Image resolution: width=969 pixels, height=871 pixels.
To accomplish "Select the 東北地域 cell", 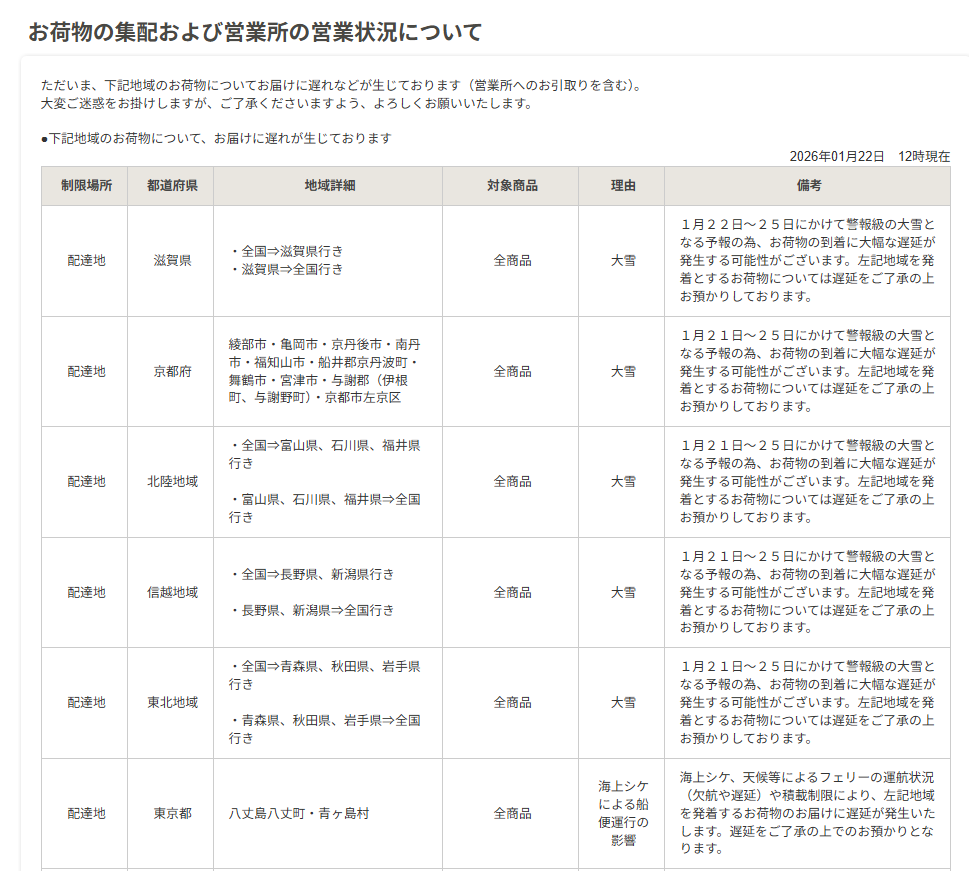I will (x=171, y=703).
